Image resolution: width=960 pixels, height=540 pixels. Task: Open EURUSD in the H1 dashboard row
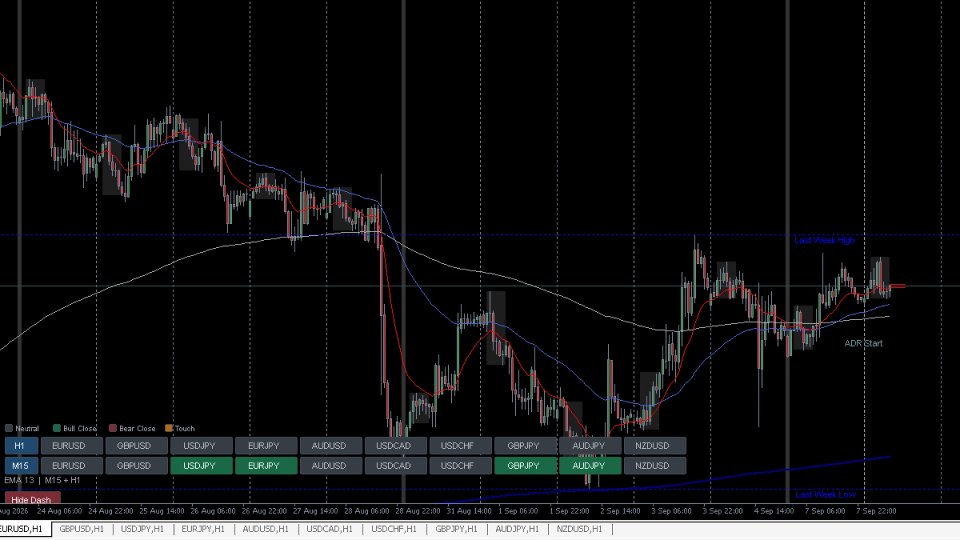(72, 446)
